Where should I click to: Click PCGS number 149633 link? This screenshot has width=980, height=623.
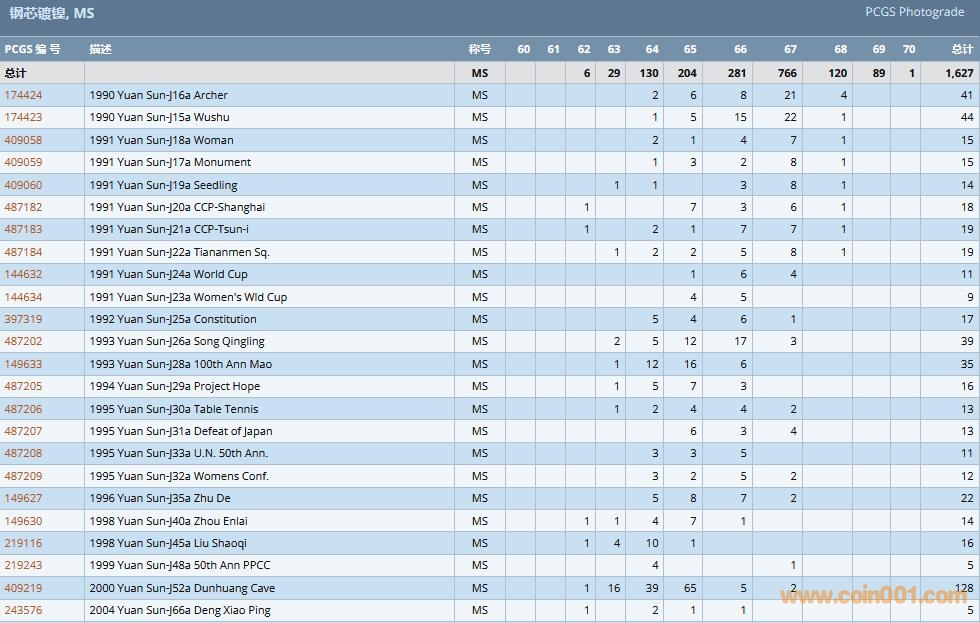(23, 364)
